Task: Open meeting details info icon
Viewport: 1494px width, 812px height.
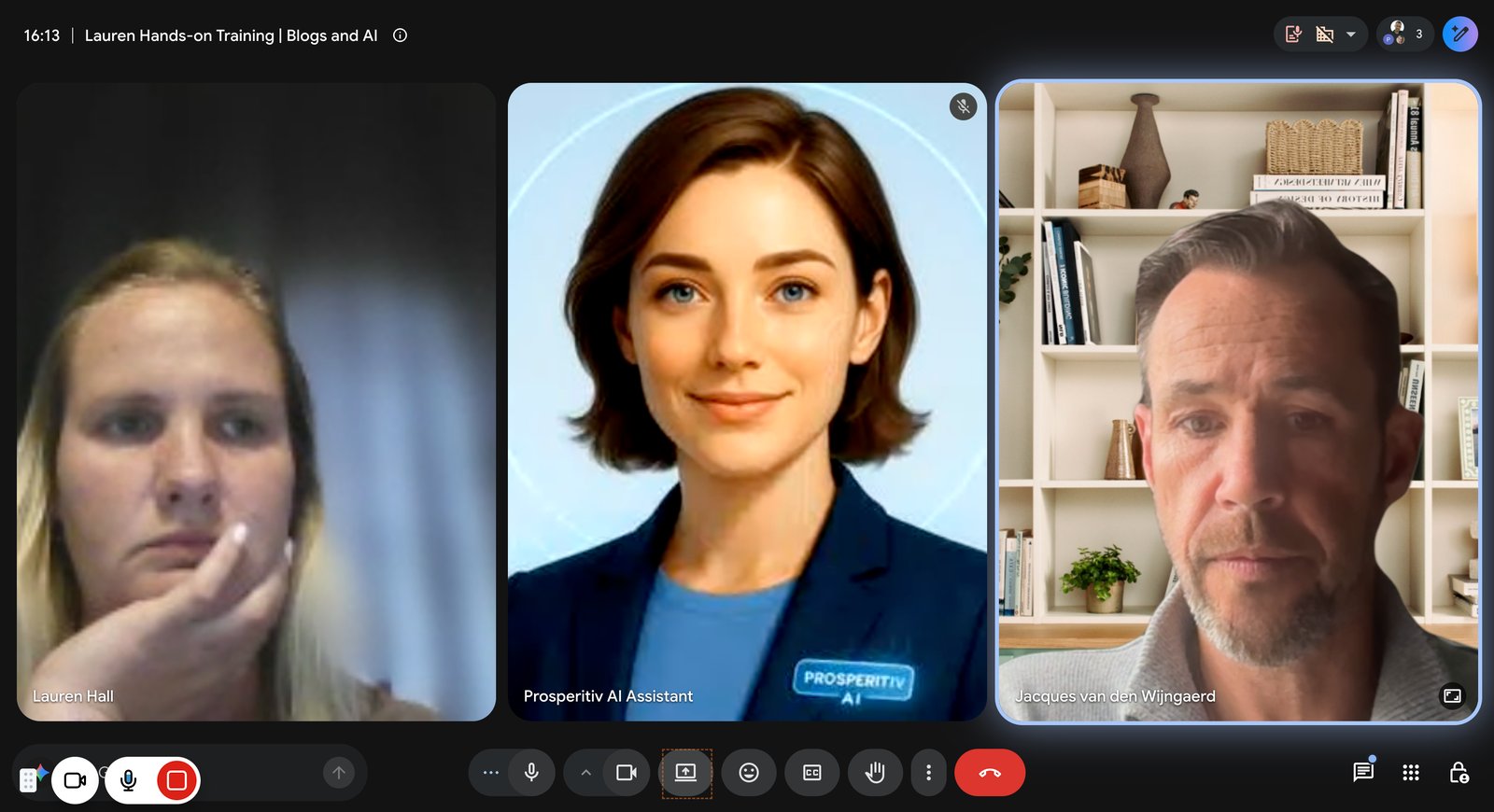Action: (400, 35)
